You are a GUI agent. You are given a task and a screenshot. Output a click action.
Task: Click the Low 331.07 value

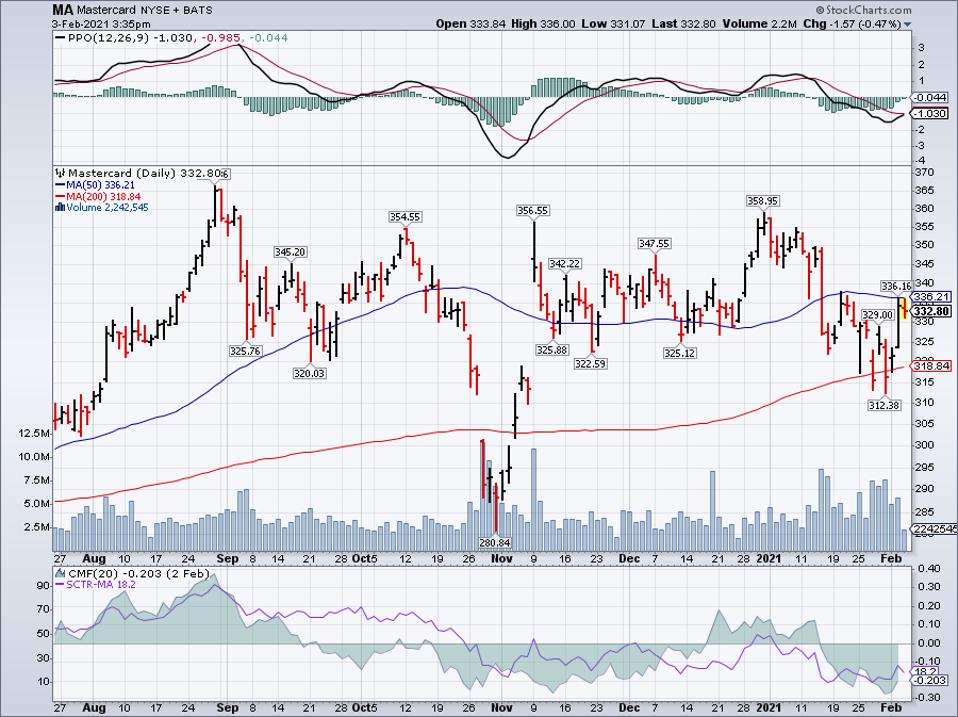[613, 24]
